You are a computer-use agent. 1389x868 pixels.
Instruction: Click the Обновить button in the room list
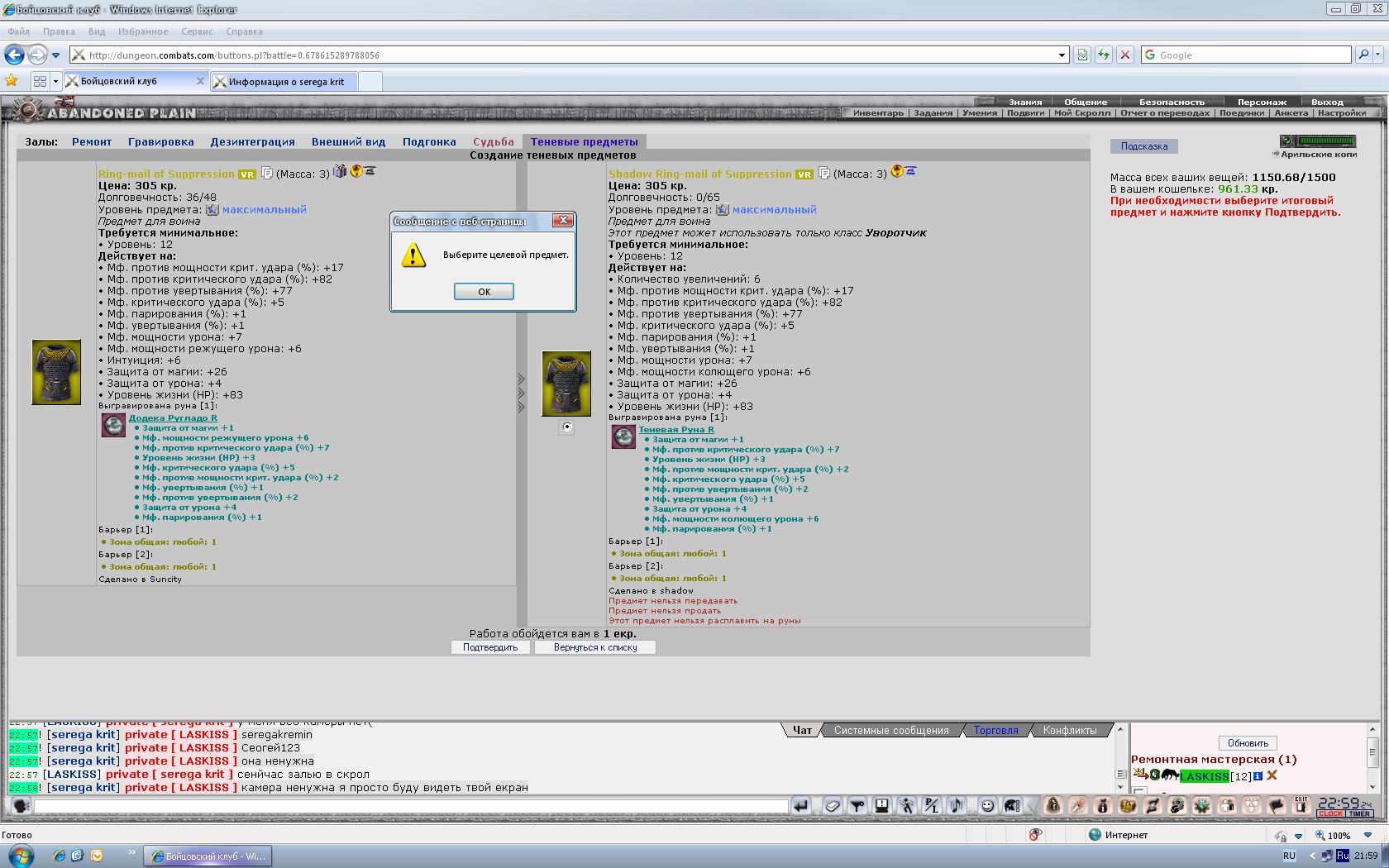click(x=1248, y=742)
